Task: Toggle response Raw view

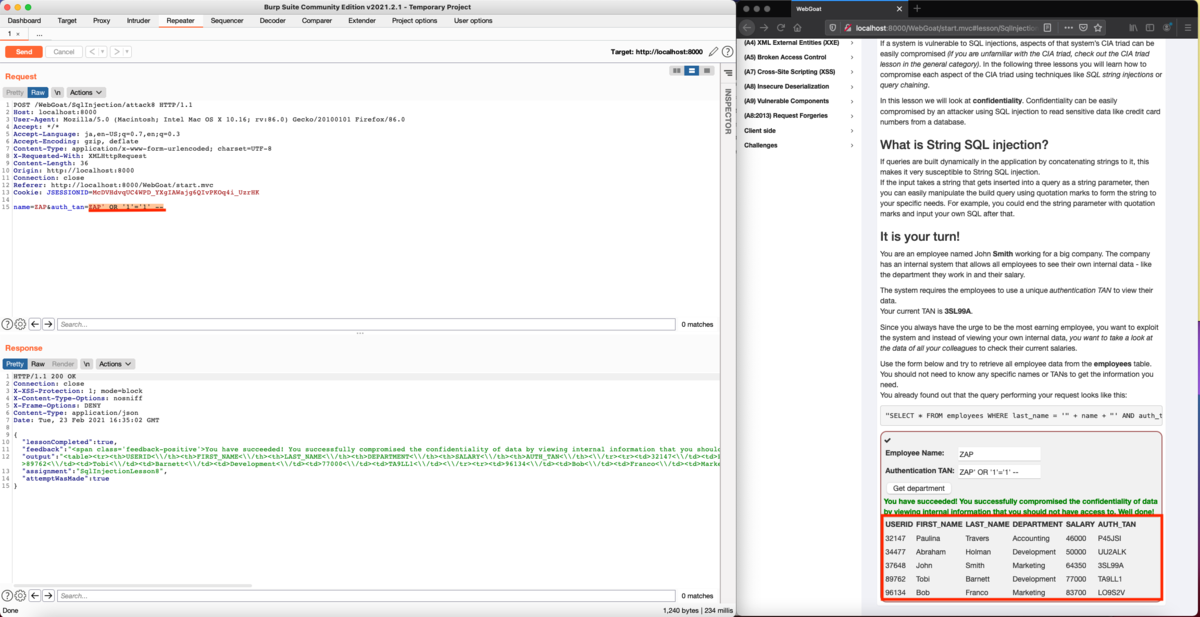Action: coord(37,364)
